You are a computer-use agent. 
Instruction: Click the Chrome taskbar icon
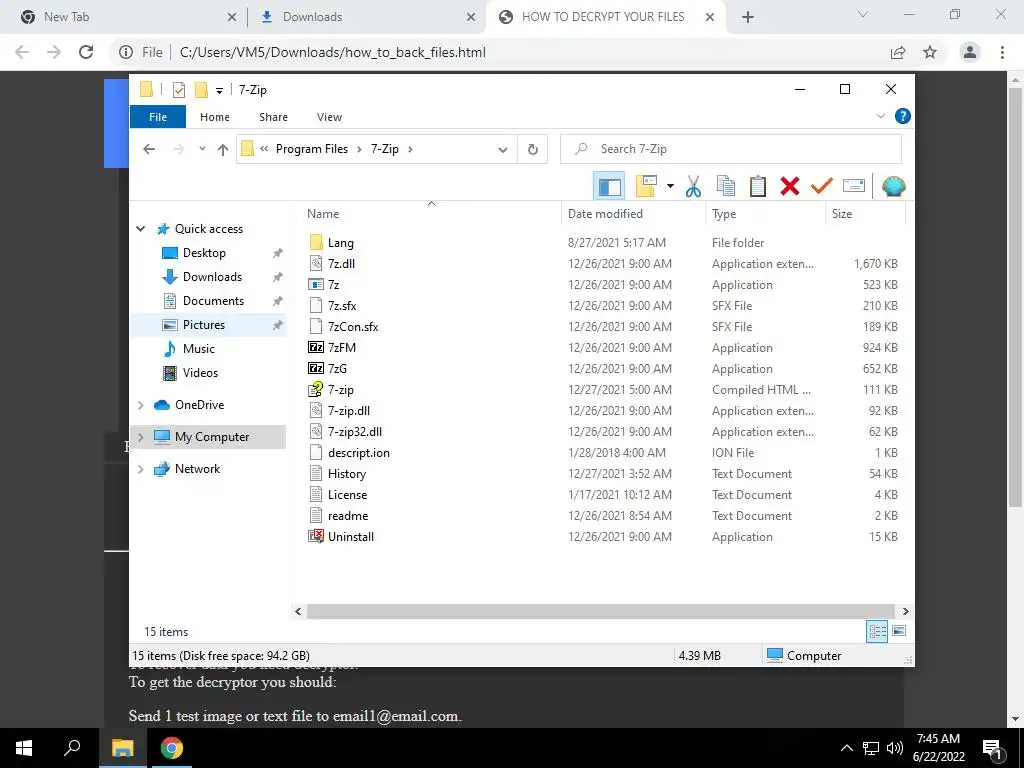tap(172, 748)
